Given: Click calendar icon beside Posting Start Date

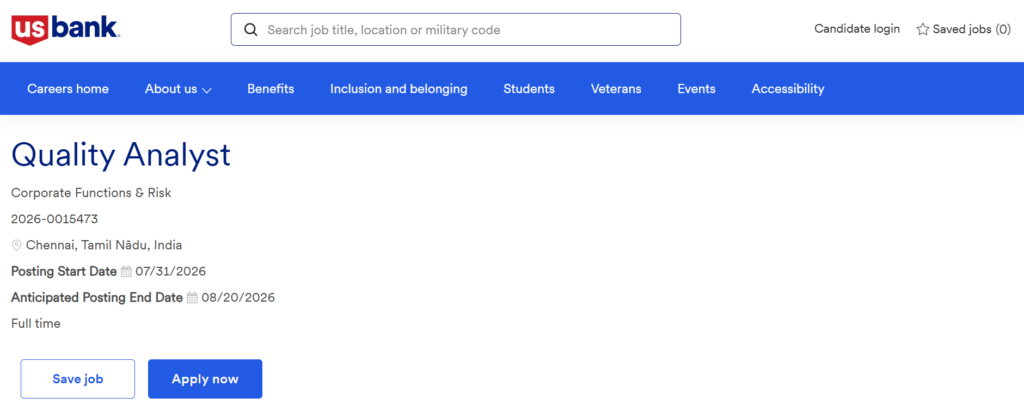Looking at the screenshot, I should coord(126,272).
